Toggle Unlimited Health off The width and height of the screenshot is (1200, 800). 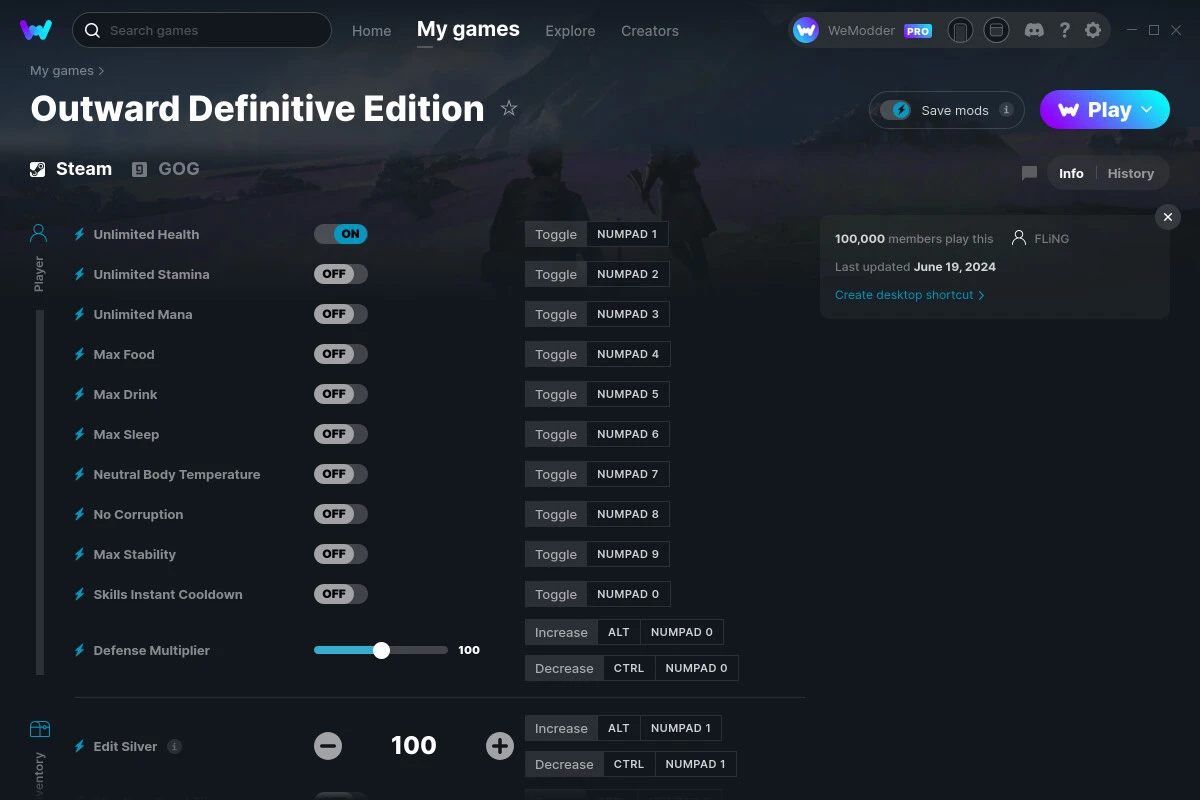[x=341, y=233]
